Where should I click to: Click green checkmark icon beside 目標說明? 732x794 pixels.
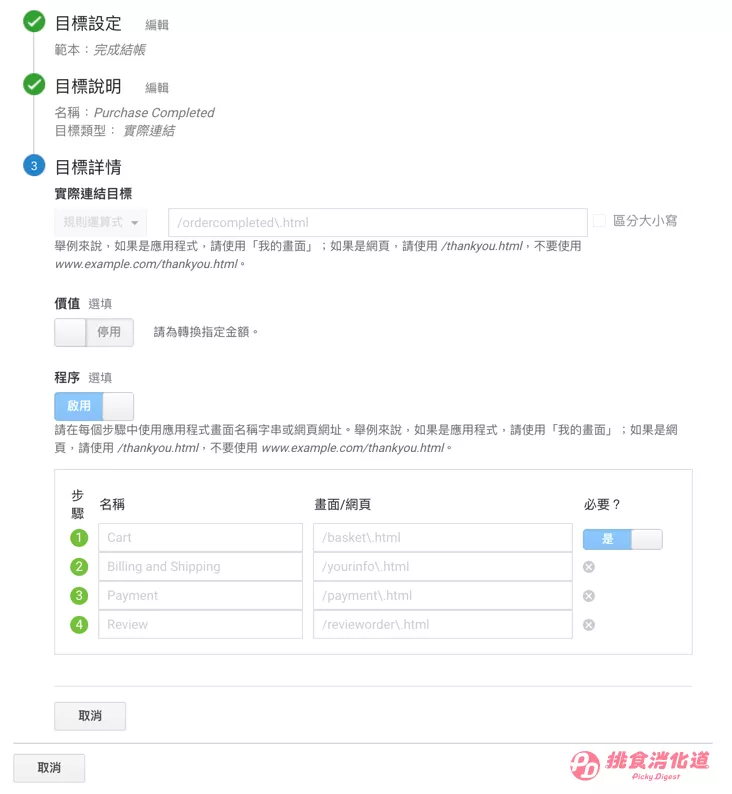pos(34,84)
